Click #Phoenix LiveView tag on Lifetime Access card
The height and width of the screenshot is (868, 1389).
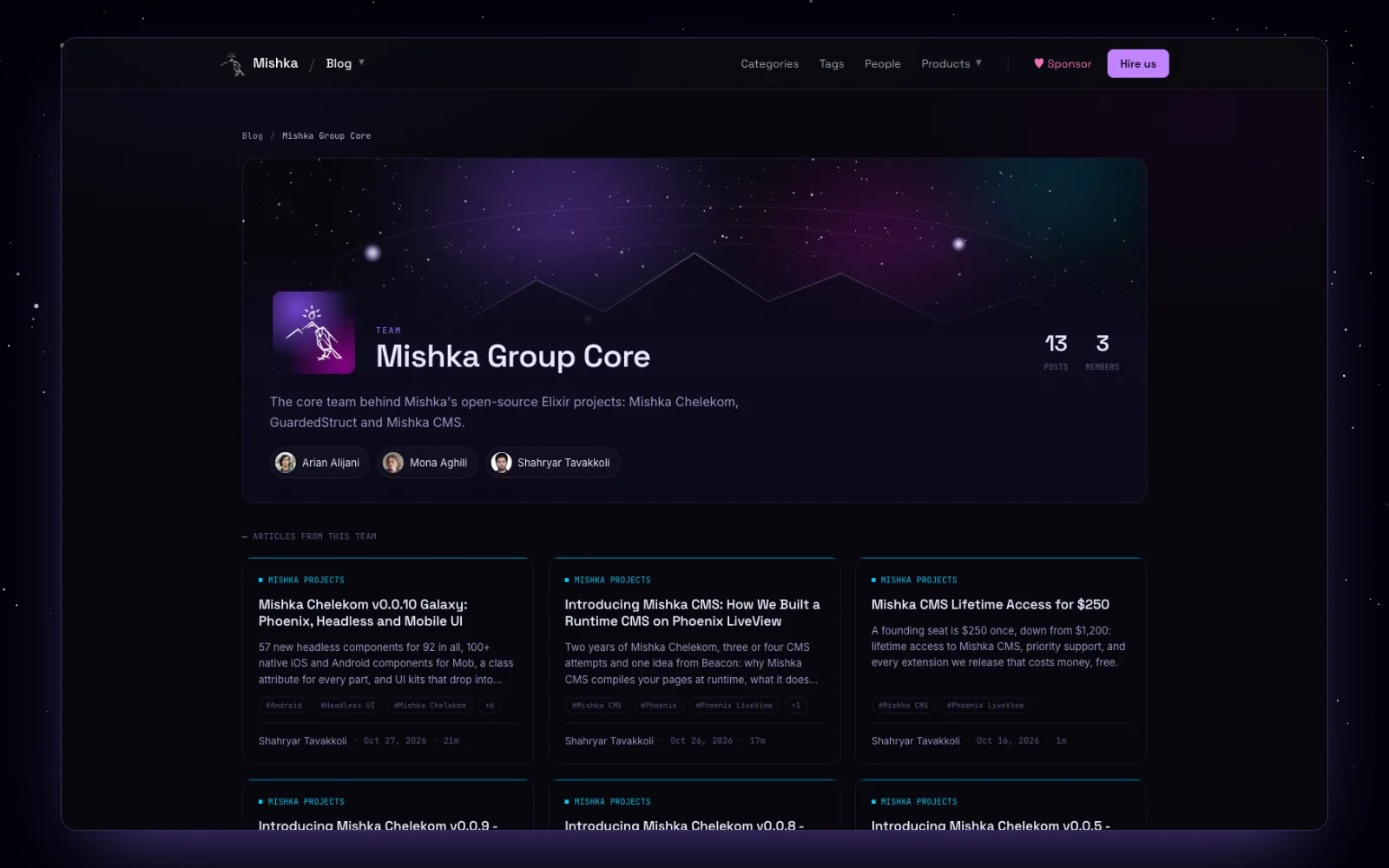985,706
